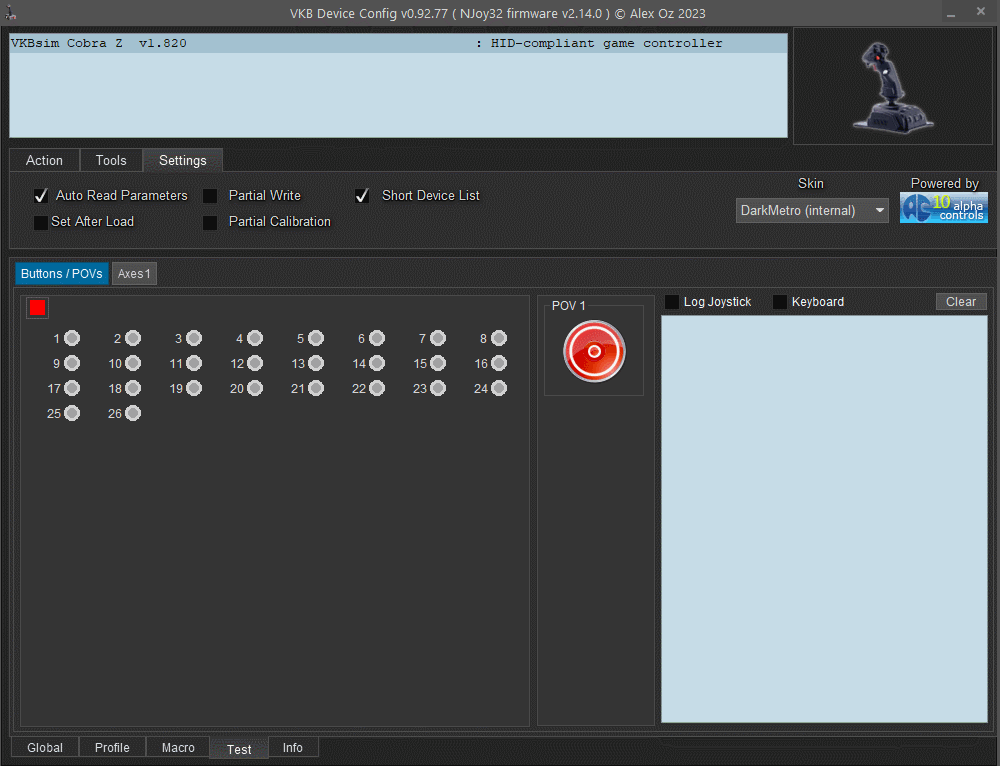The image size is (1000, 766).
Task: Open the Axes1 tab
Action: (134, 274)
